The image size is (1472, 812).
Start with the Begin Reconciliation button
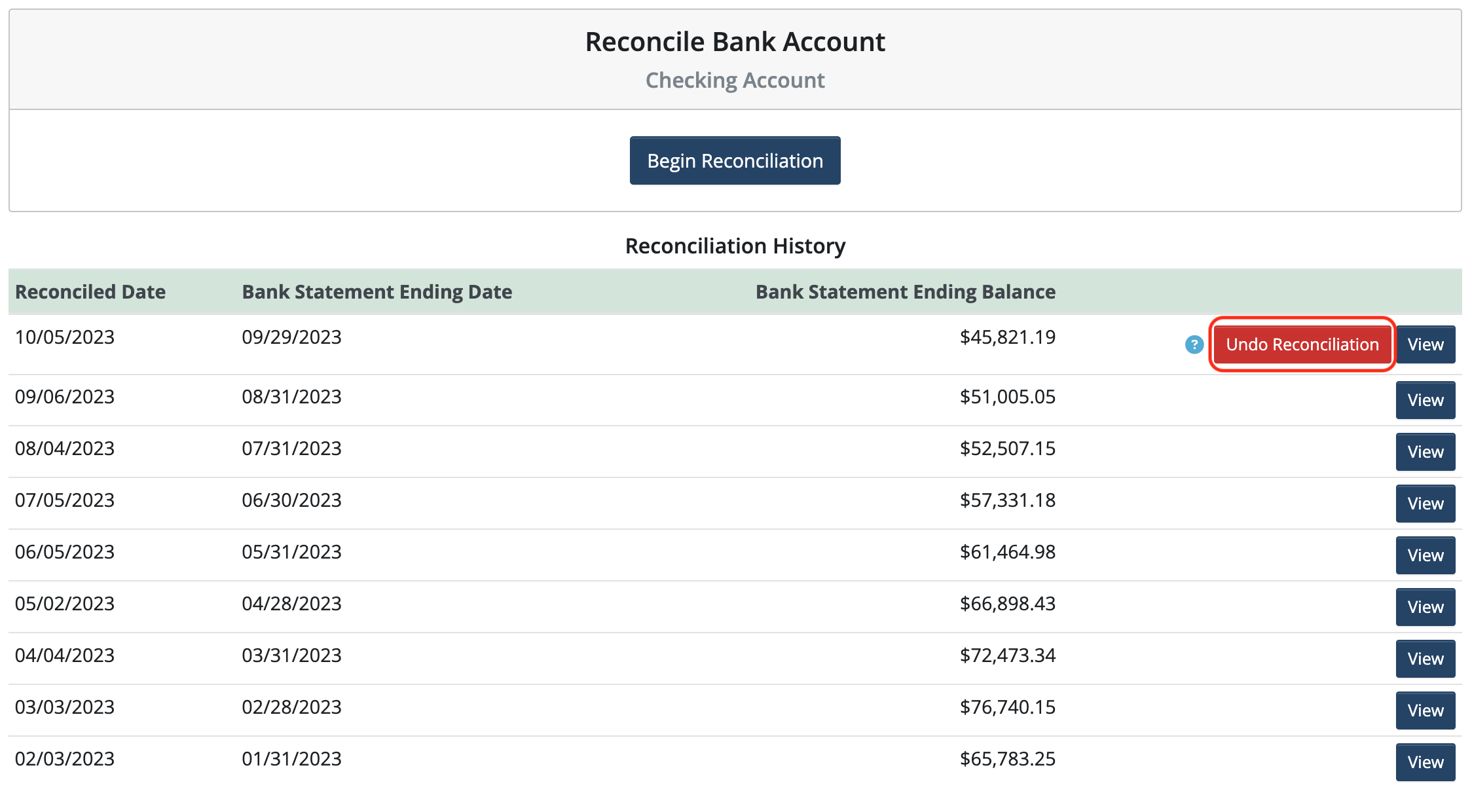pos(735,160)
